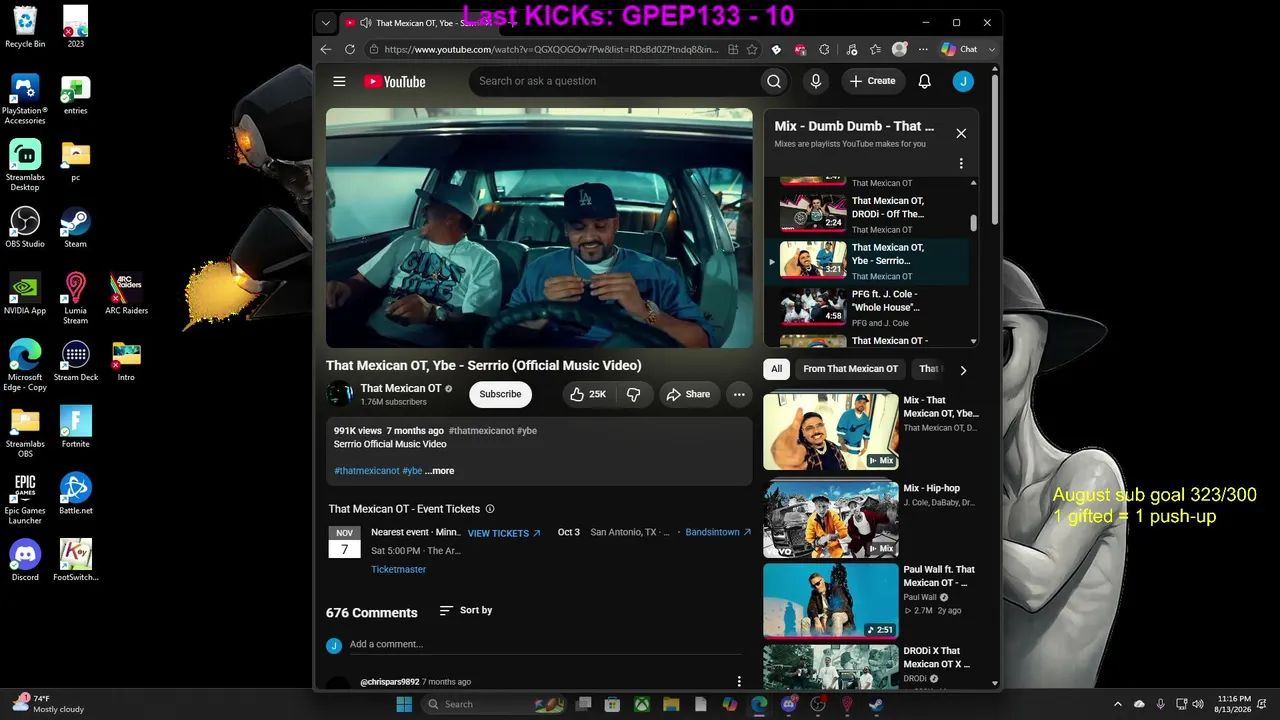Screen dimensions: 1280x720
Task: Open Xbox app from the taskbar
Action: pyautogui.click(x=642, y=704)
